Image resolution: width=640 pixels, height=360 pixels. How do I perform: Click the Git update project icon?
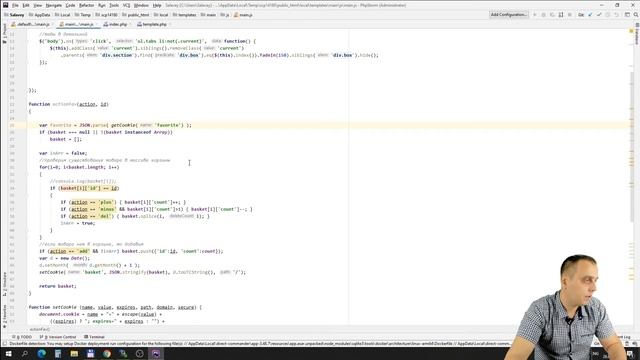coord(590,15)
